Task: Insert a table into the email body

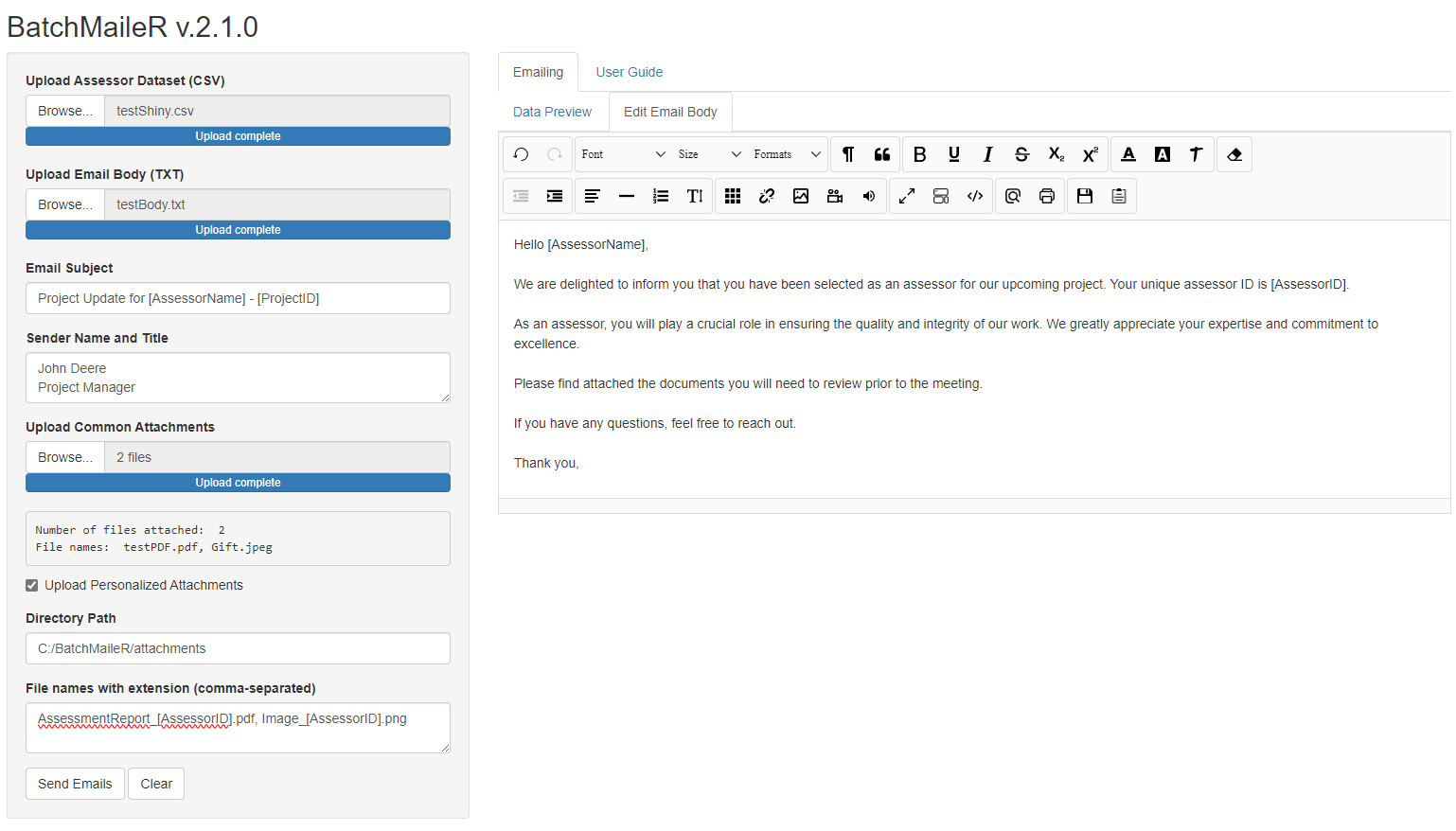Action: click(733, 196)
